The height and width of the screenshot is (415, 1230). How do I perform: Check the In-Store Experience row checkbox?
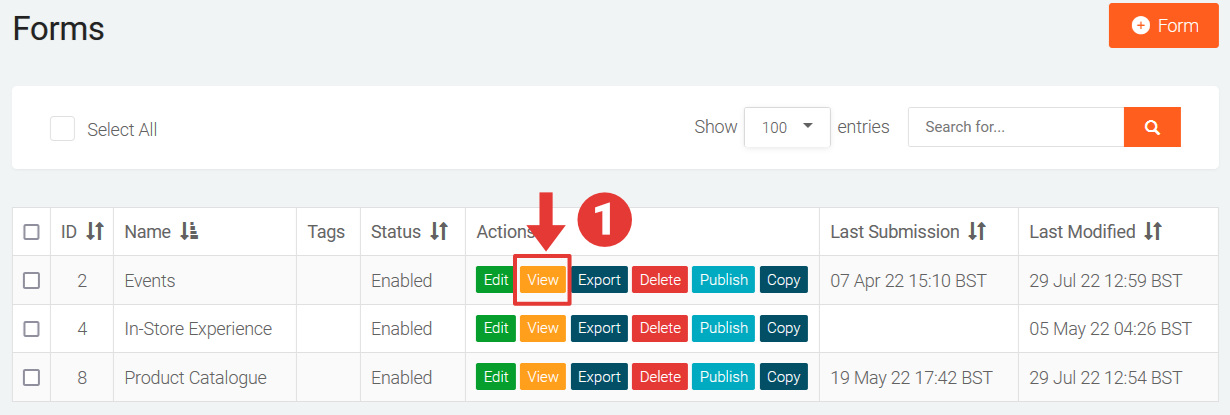point(31,329)
